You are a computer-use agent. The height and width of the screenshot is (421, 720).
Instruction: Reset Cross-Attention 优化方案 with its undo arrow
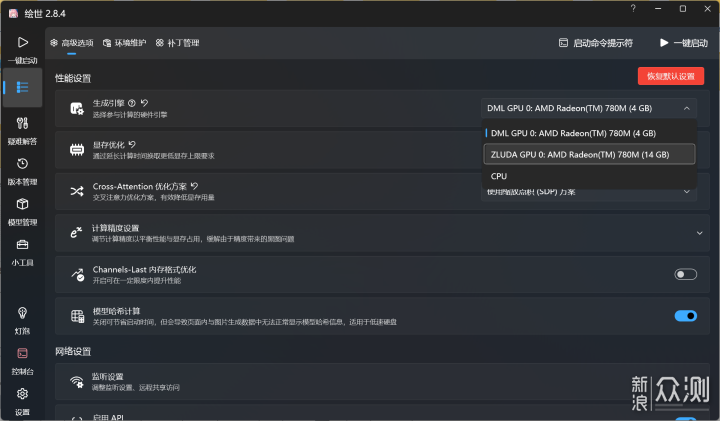pyautogui.click(x=194, y=186)
